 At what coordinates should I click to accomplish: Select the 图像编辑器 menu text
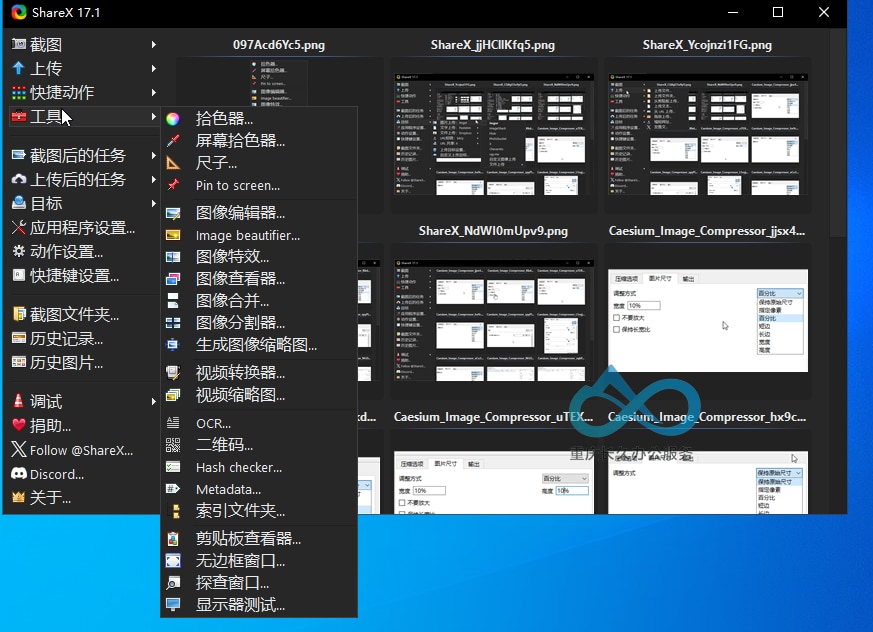(241, 213)
